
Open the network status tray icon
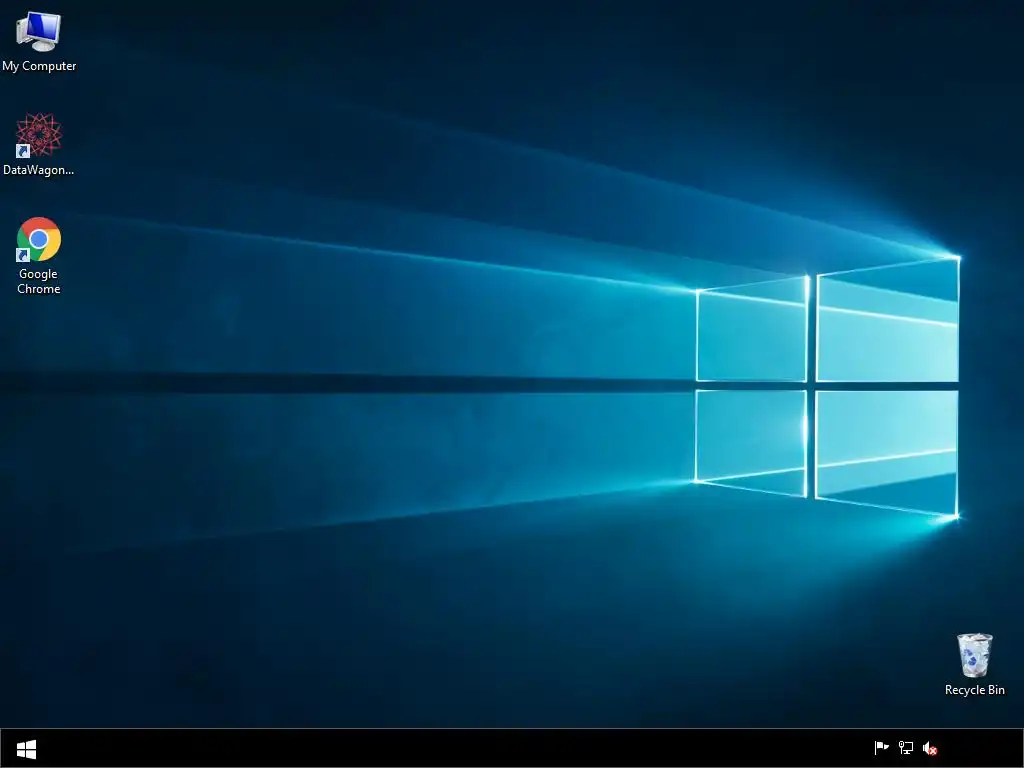point(906,748)
